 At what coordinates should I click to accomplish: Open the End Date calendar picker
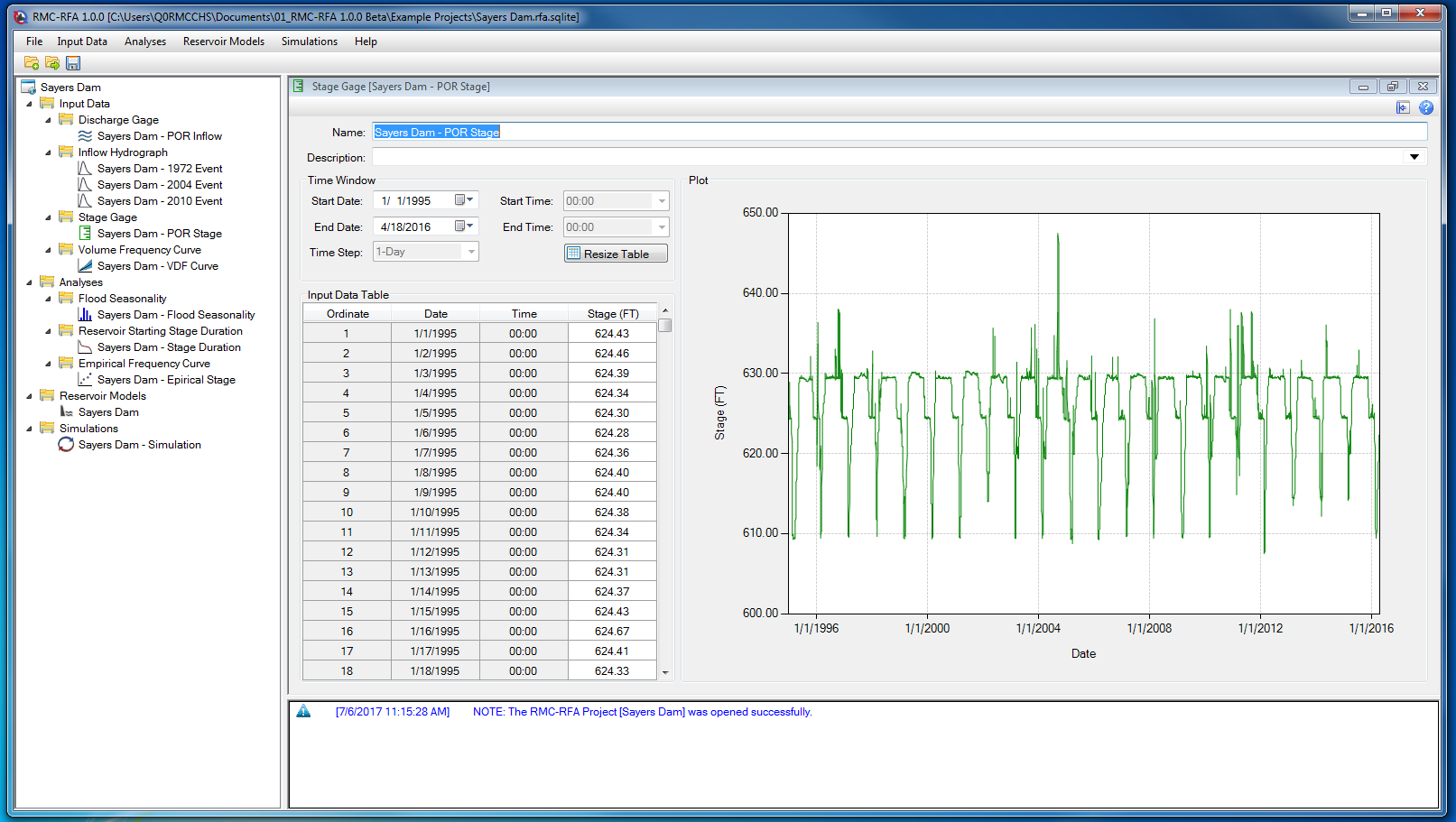coord(463,226)
